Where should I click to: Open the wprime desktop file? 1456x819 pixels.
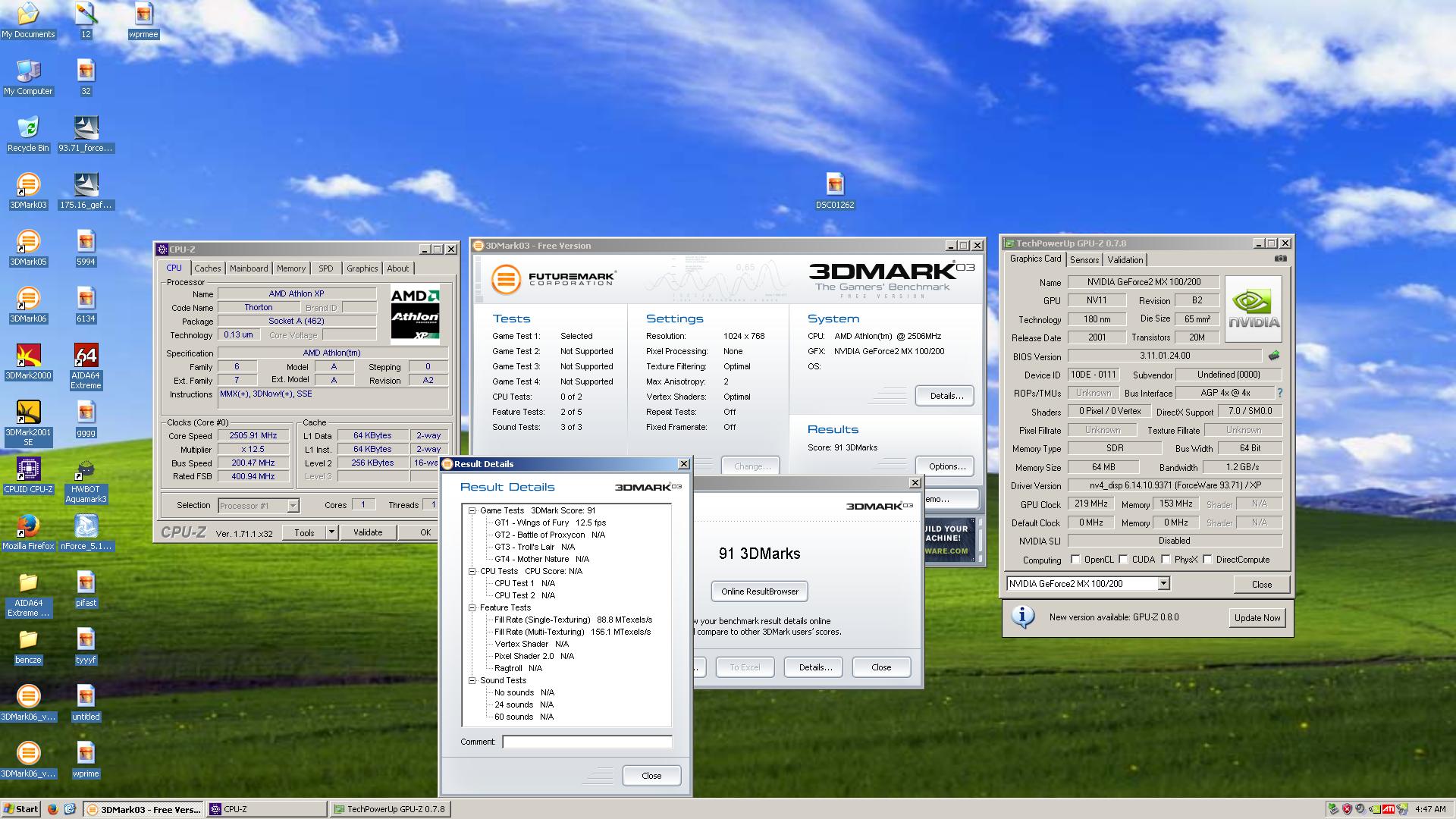pyautogui.click(x=86, y=760)
